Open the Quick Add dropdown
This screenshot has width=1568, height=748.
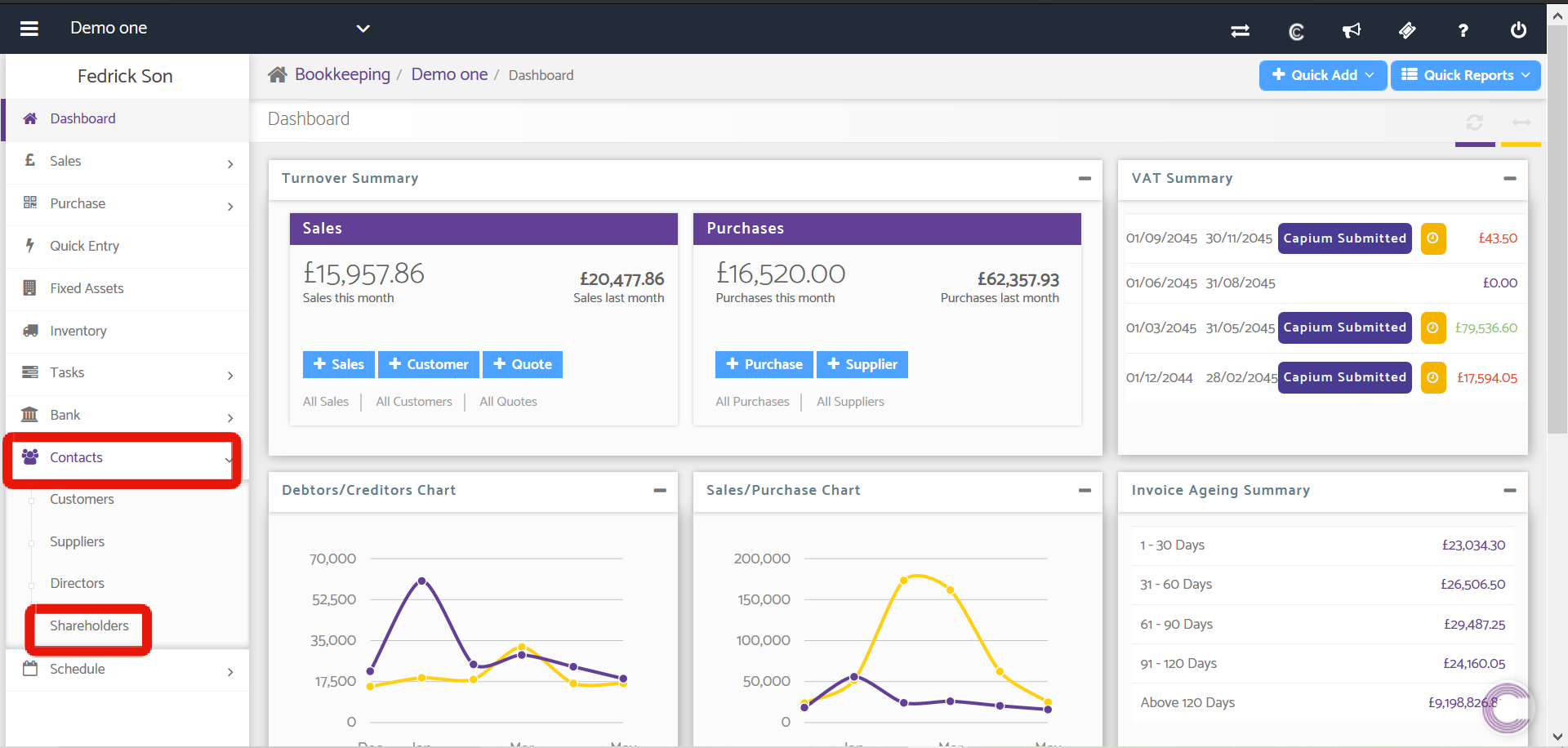pos(1323,75)
